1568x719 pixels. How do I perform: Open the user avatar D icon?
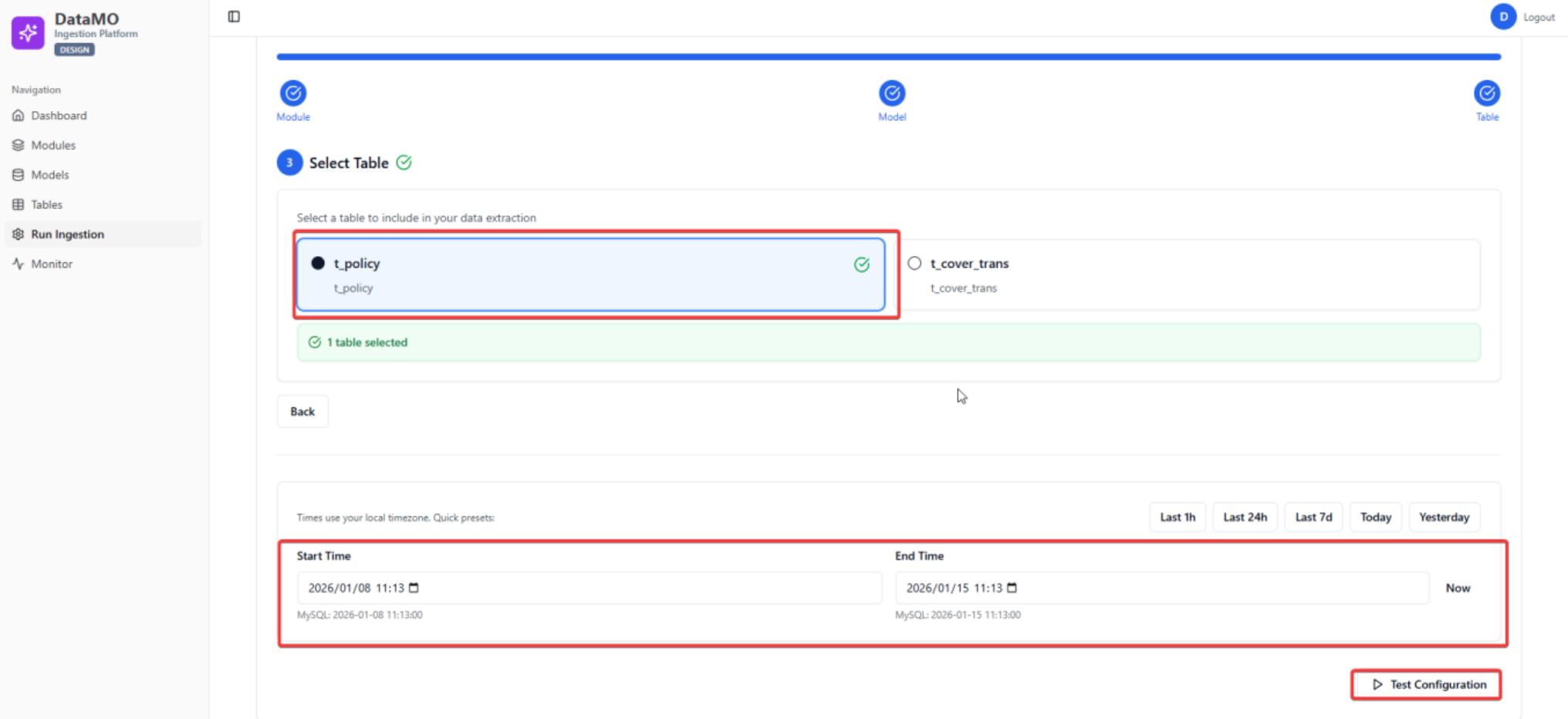point(1502,17)
